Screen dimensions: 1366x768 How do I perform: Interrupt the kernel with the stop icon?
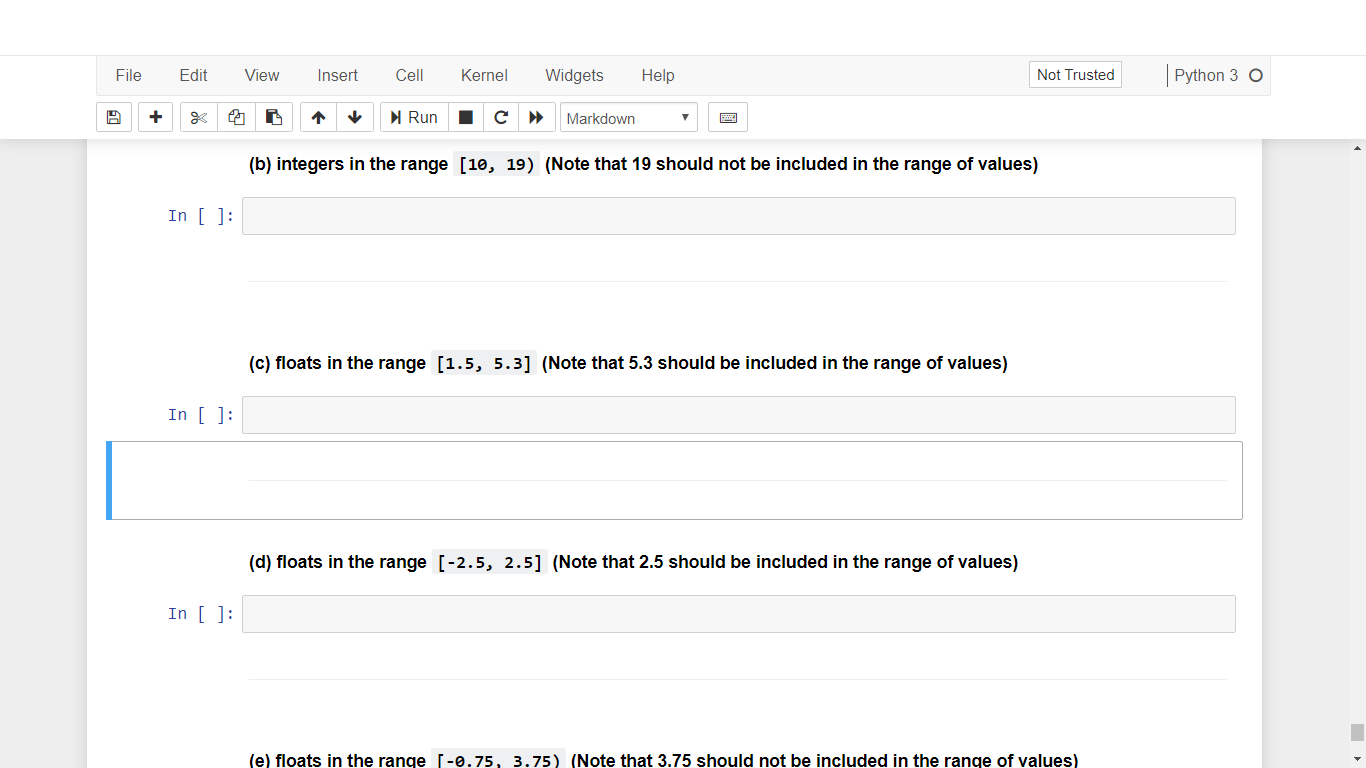pyautogui.click(x=466, y=117)
